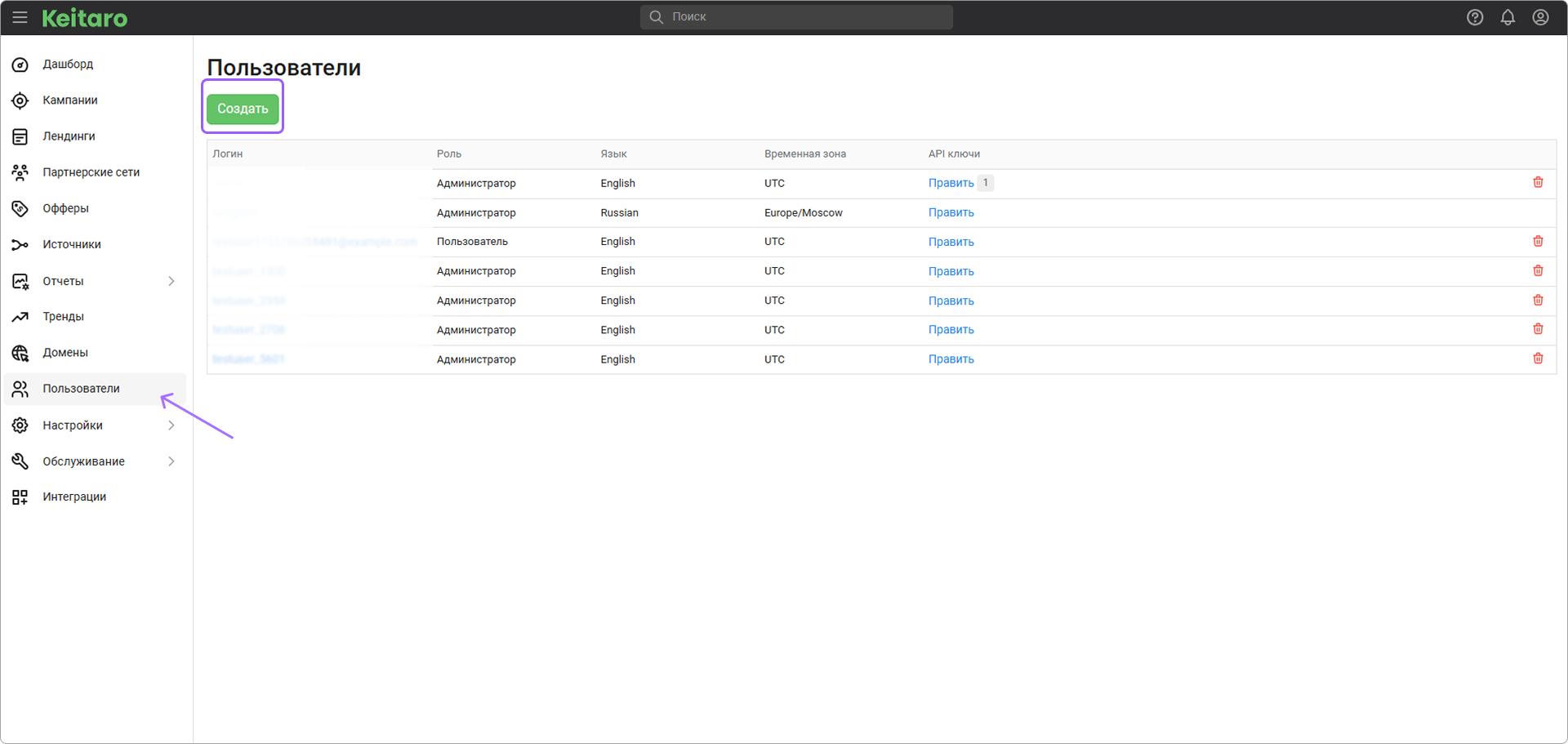The image size is (1568, 744).
Task: Open the user profile icon
Action: coord(1540,17)
